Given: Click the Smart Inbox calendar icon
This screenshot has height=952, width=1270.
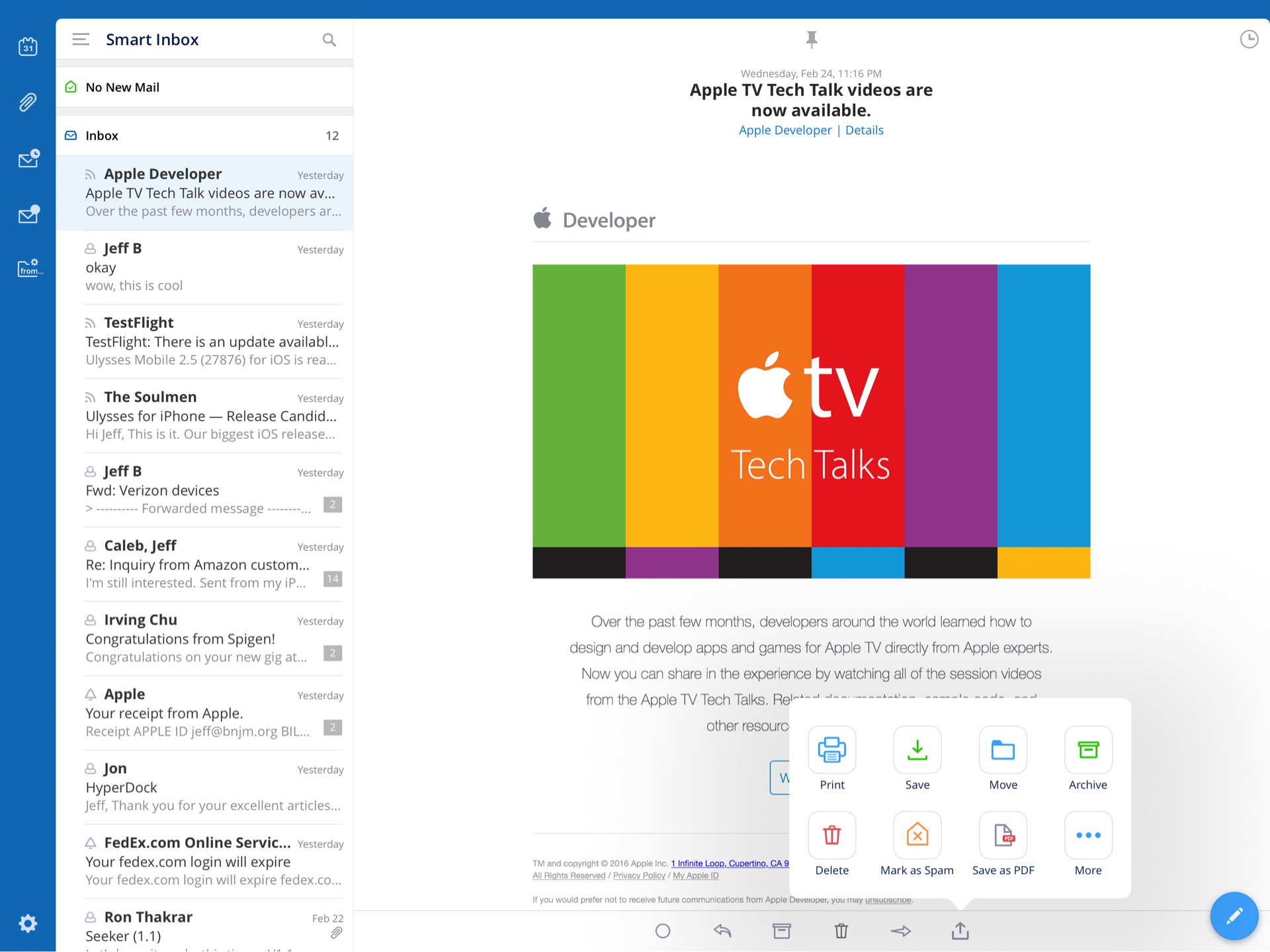Looking at the screenshot, I should pos(27,46).
